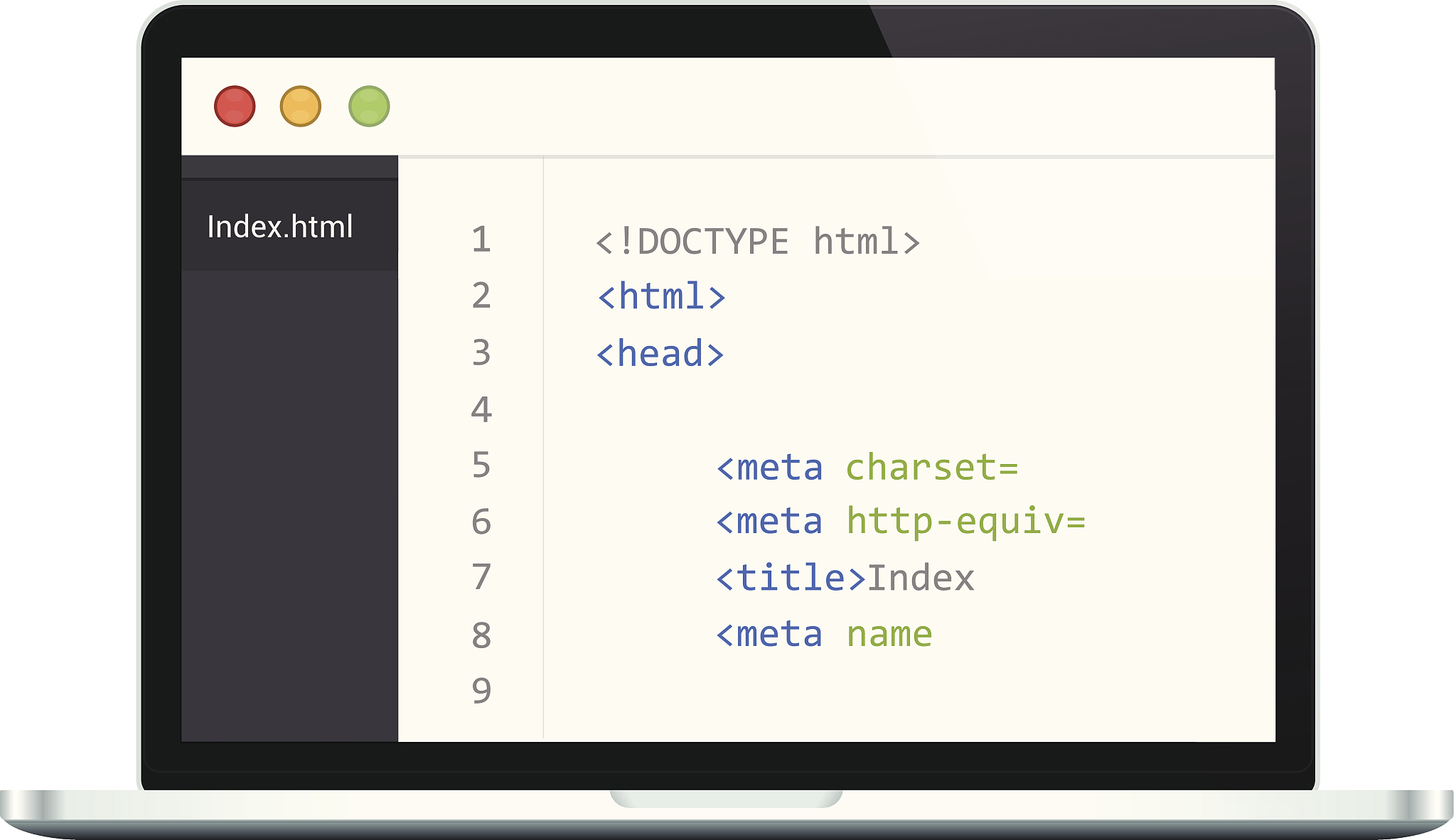Image resolution: width=1456 pixels, height=840 pixels.
Task: Click the red close window button
Action: tap(235, 107)
